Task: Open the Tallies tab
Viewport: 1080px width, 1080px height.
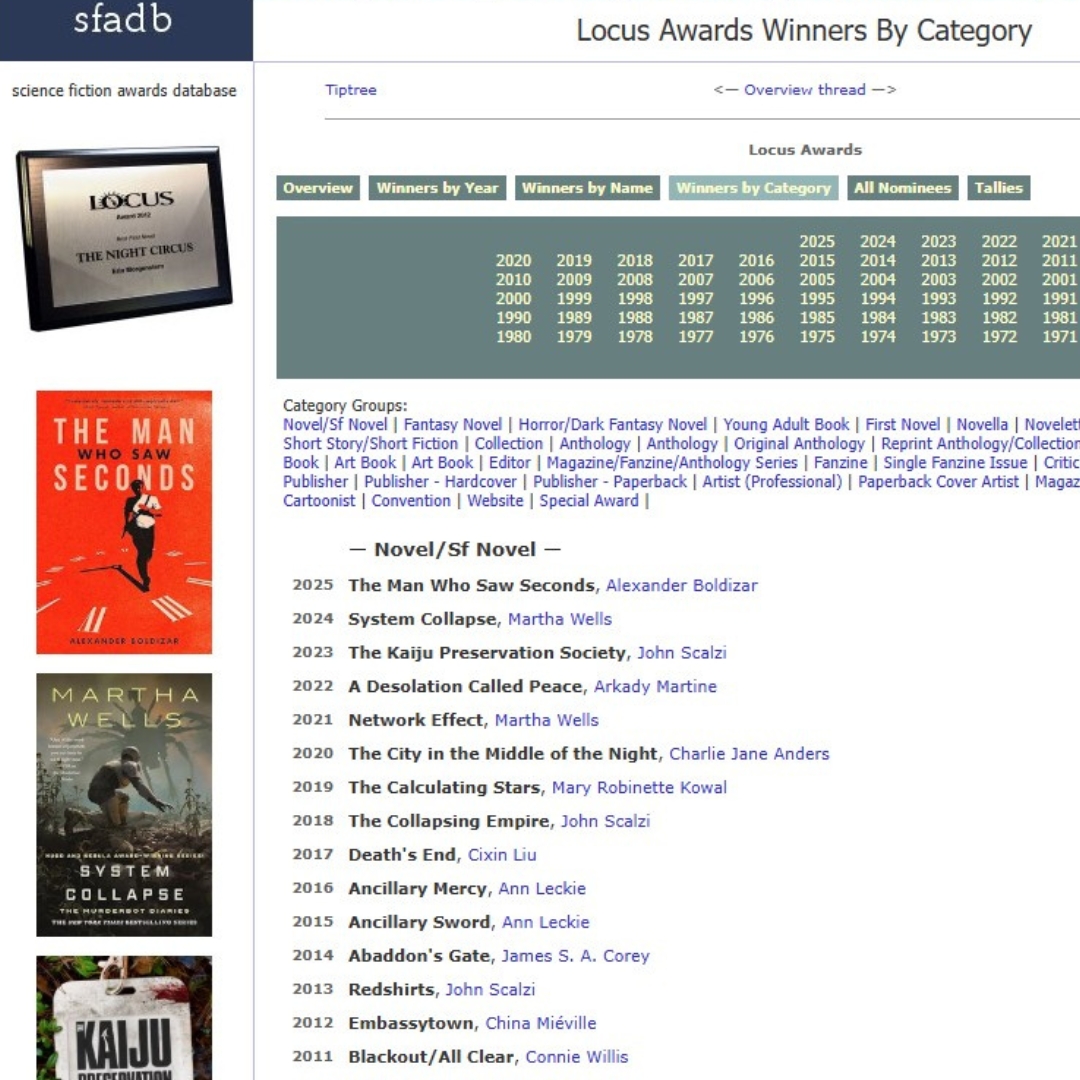Action: click(x=998, y=188)
